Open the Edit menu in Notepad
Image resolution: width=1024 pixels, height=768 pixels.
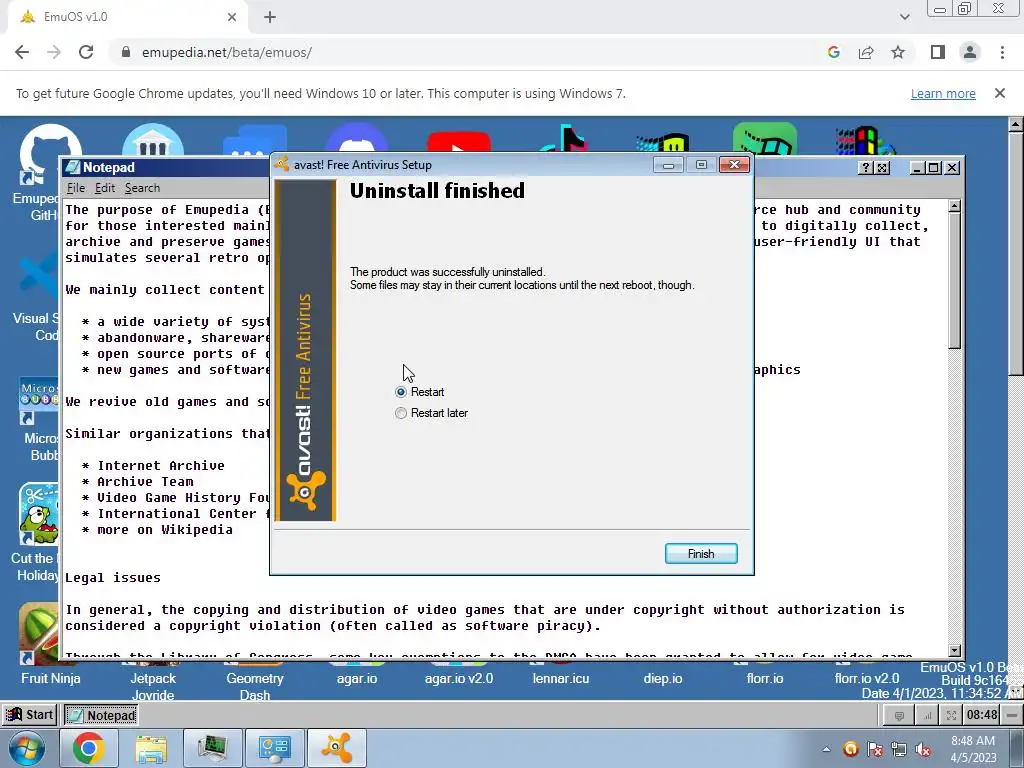(x=104, y=188)
